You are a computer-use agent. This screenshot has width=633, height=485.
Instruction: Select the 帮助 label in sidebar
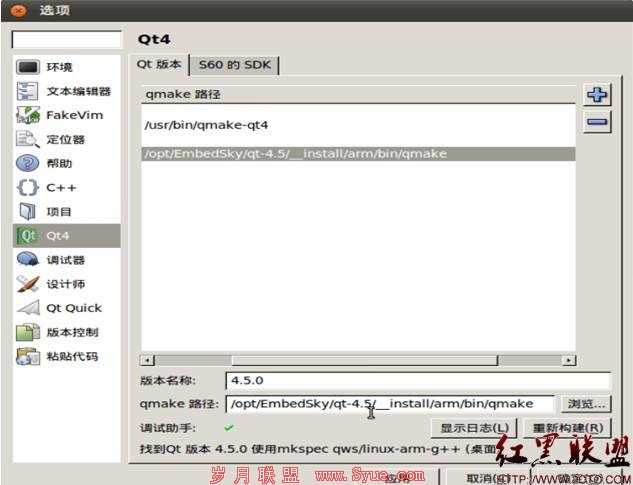59,164
